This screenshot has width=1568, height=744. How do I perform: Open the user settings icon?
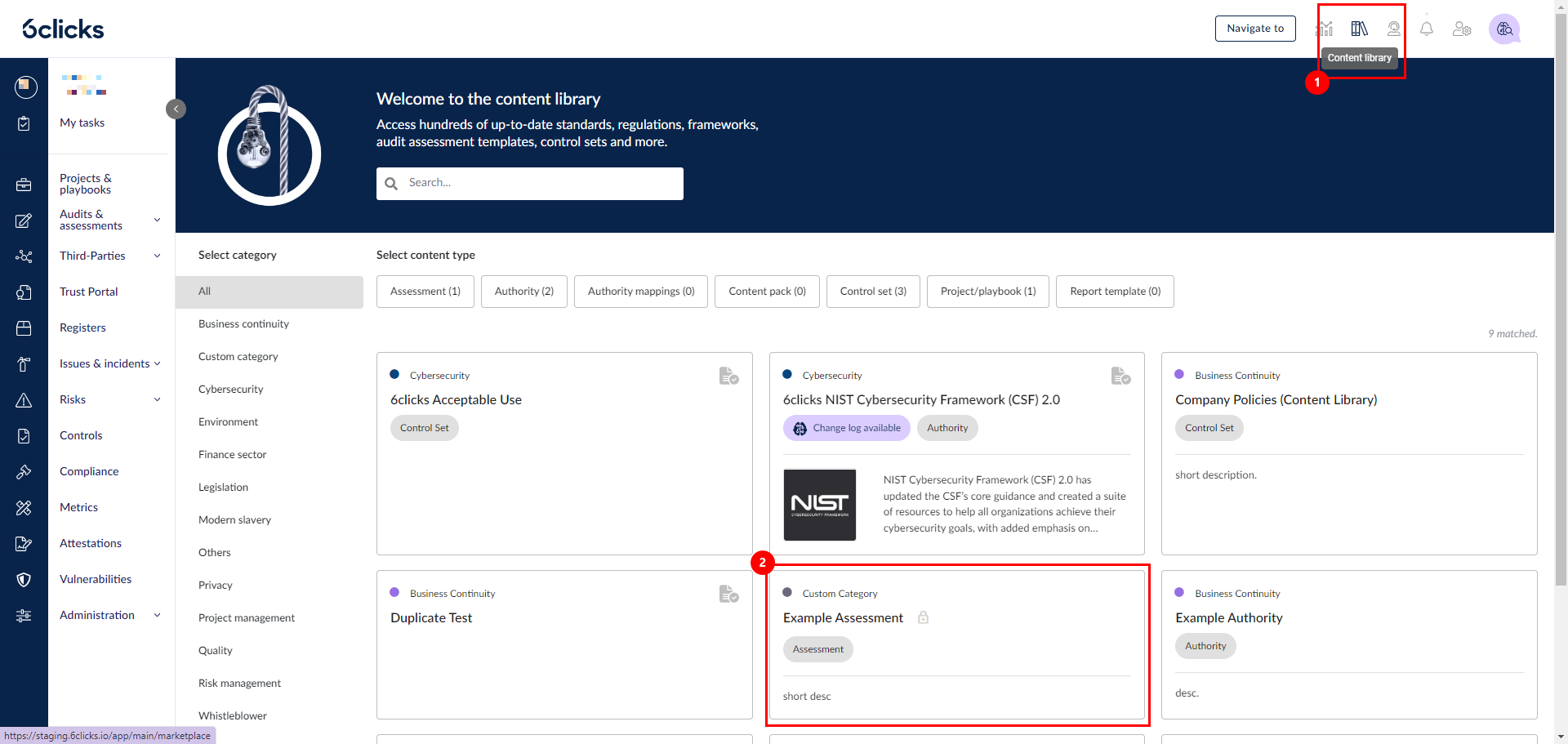click(x=1462, y=29)
